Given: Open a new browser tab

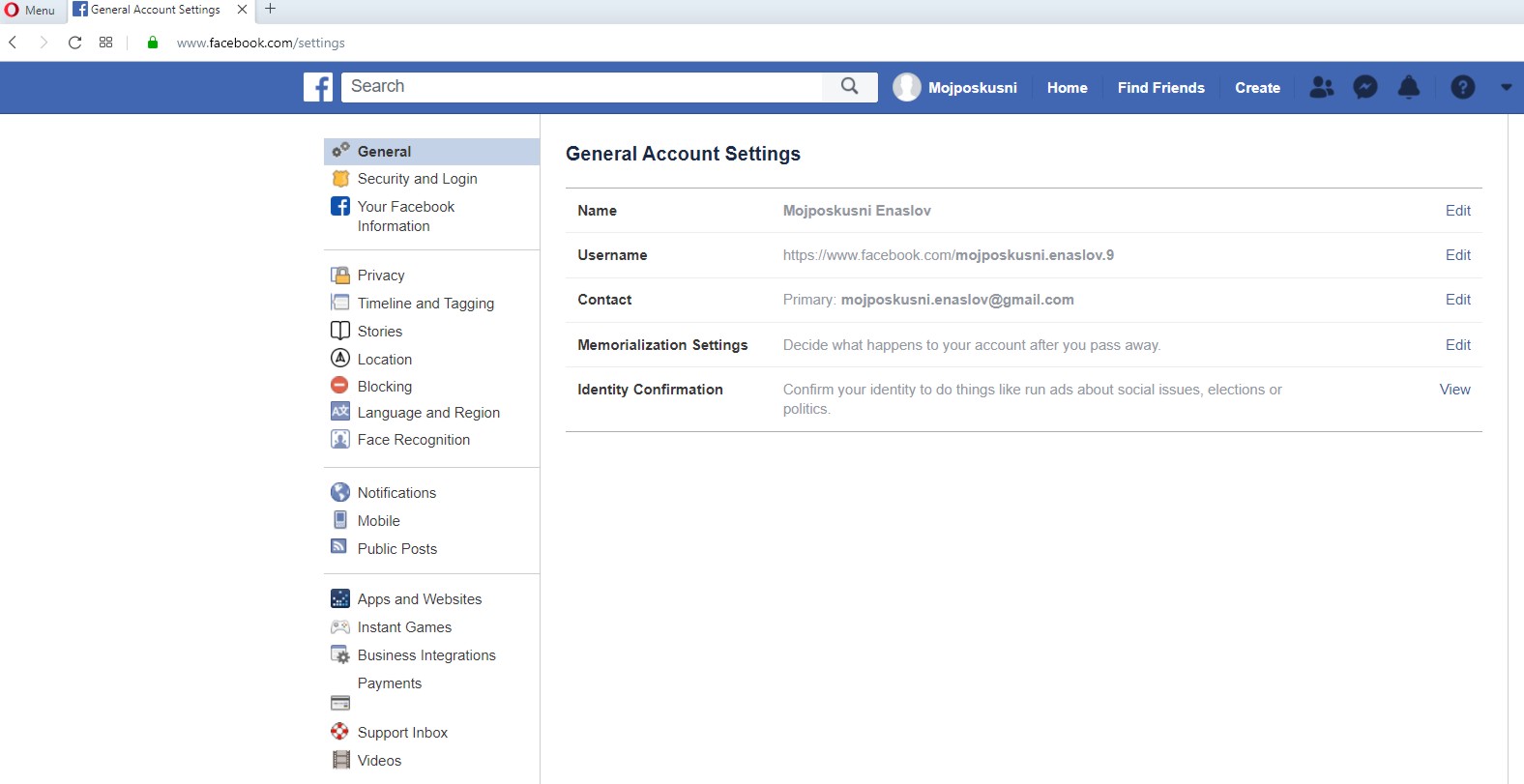Looking at the screenshot, I should (271, 10).
